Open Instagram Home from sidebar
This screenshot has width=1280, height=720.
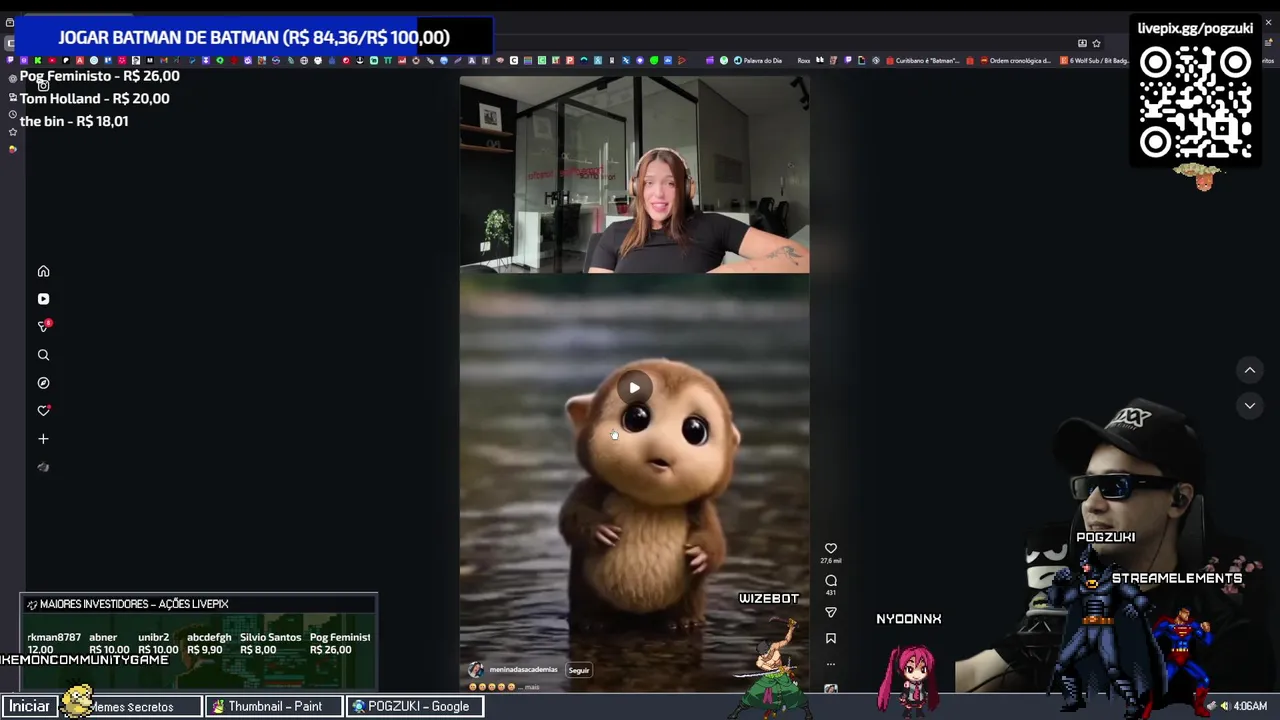point(43,271)
